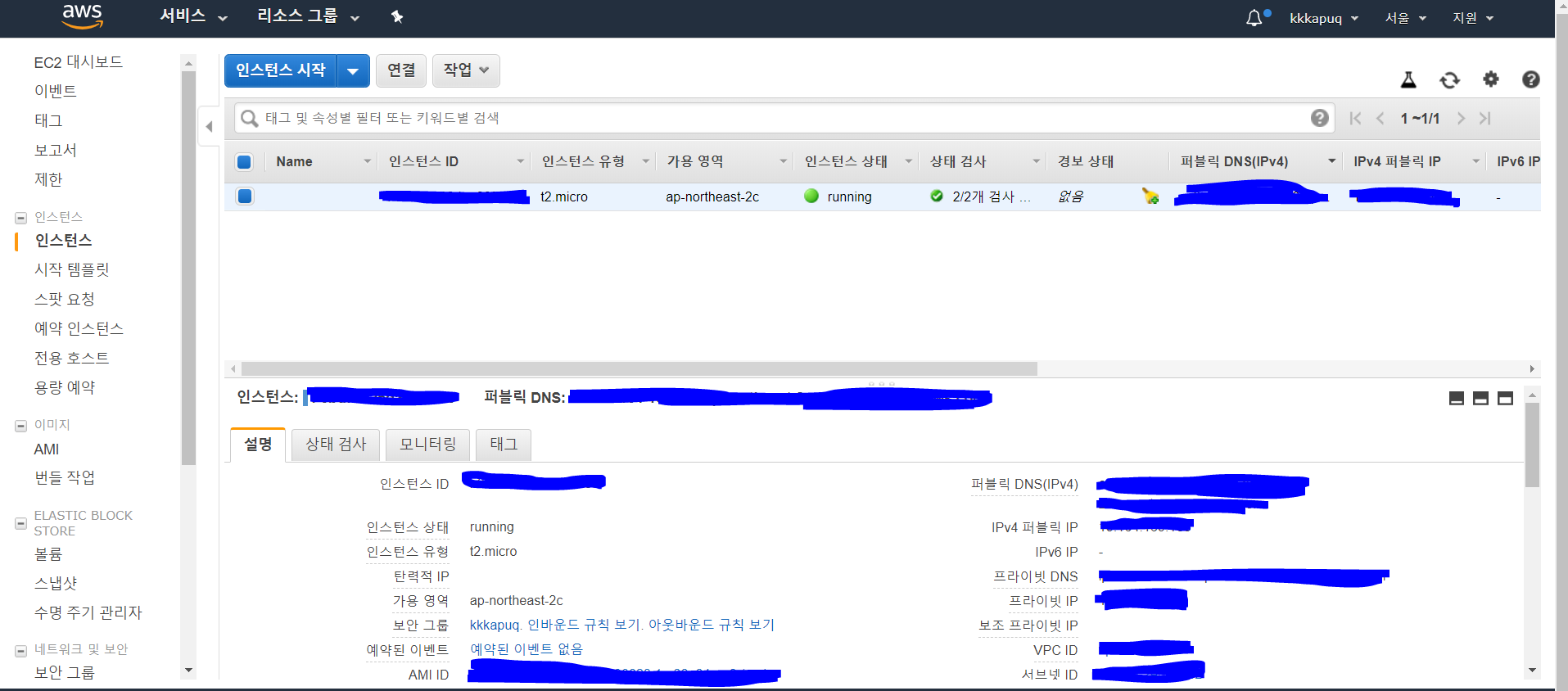Switch to the 태그 tab

(x=504, y=445)
